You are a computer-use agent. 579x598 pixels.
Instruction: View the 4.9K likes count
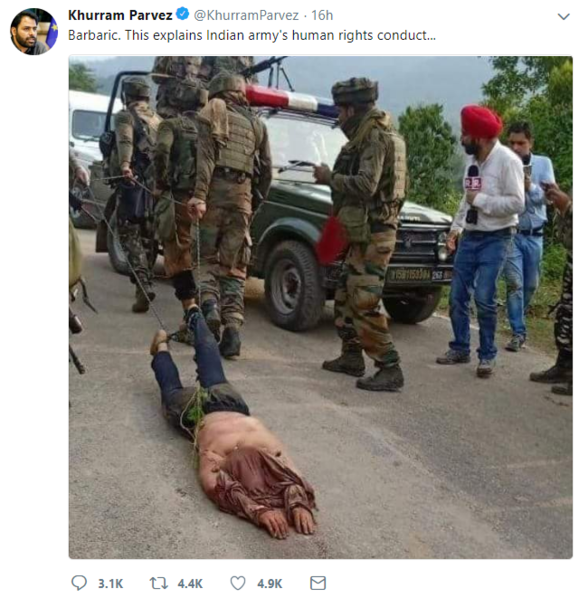coord(270,584)
